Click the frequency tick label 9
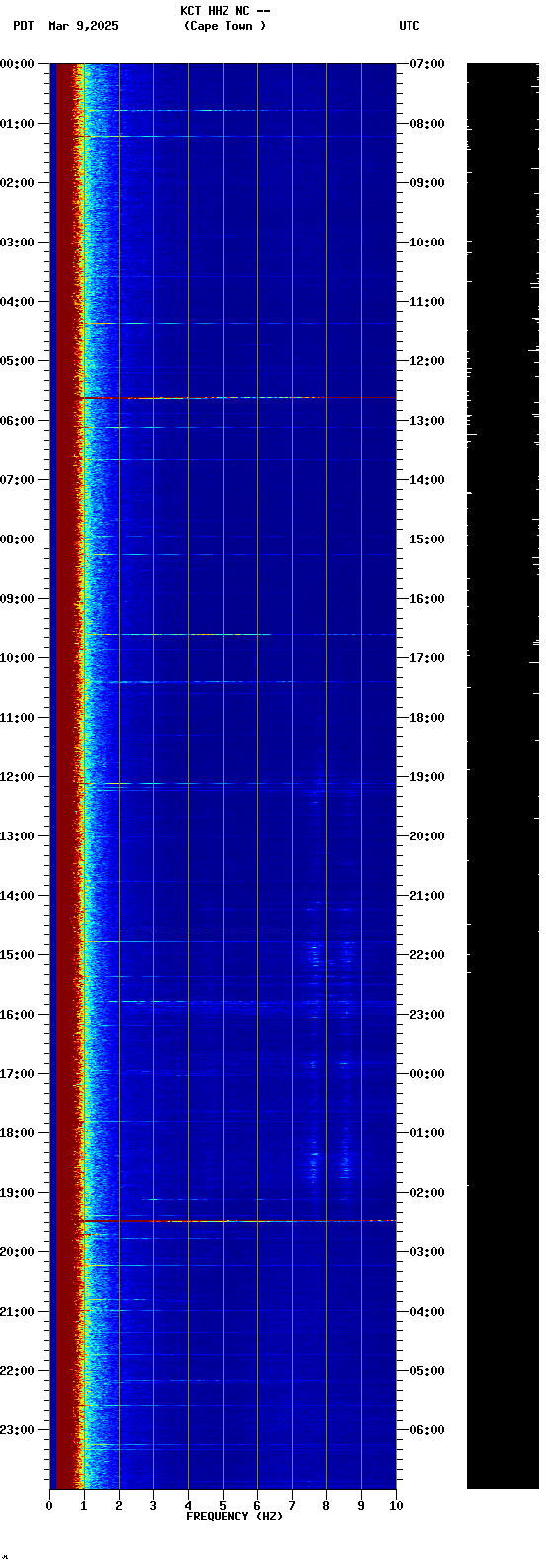Viewport: 546px width, 1568px height. click(x=361, y=1506)
